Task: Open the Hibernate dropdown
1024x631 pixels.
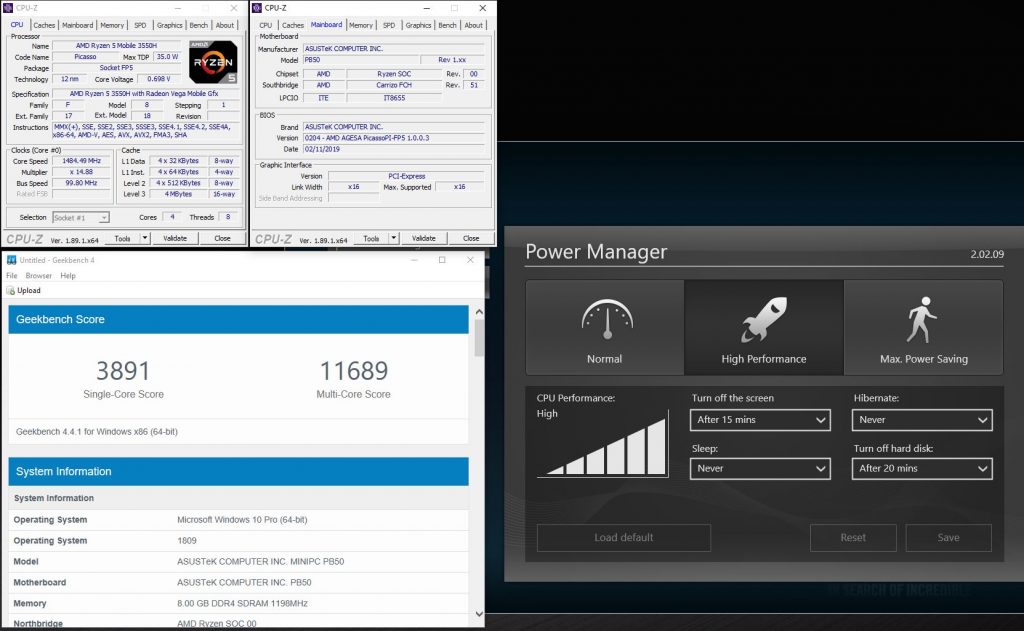Action: tap(922, 420)
